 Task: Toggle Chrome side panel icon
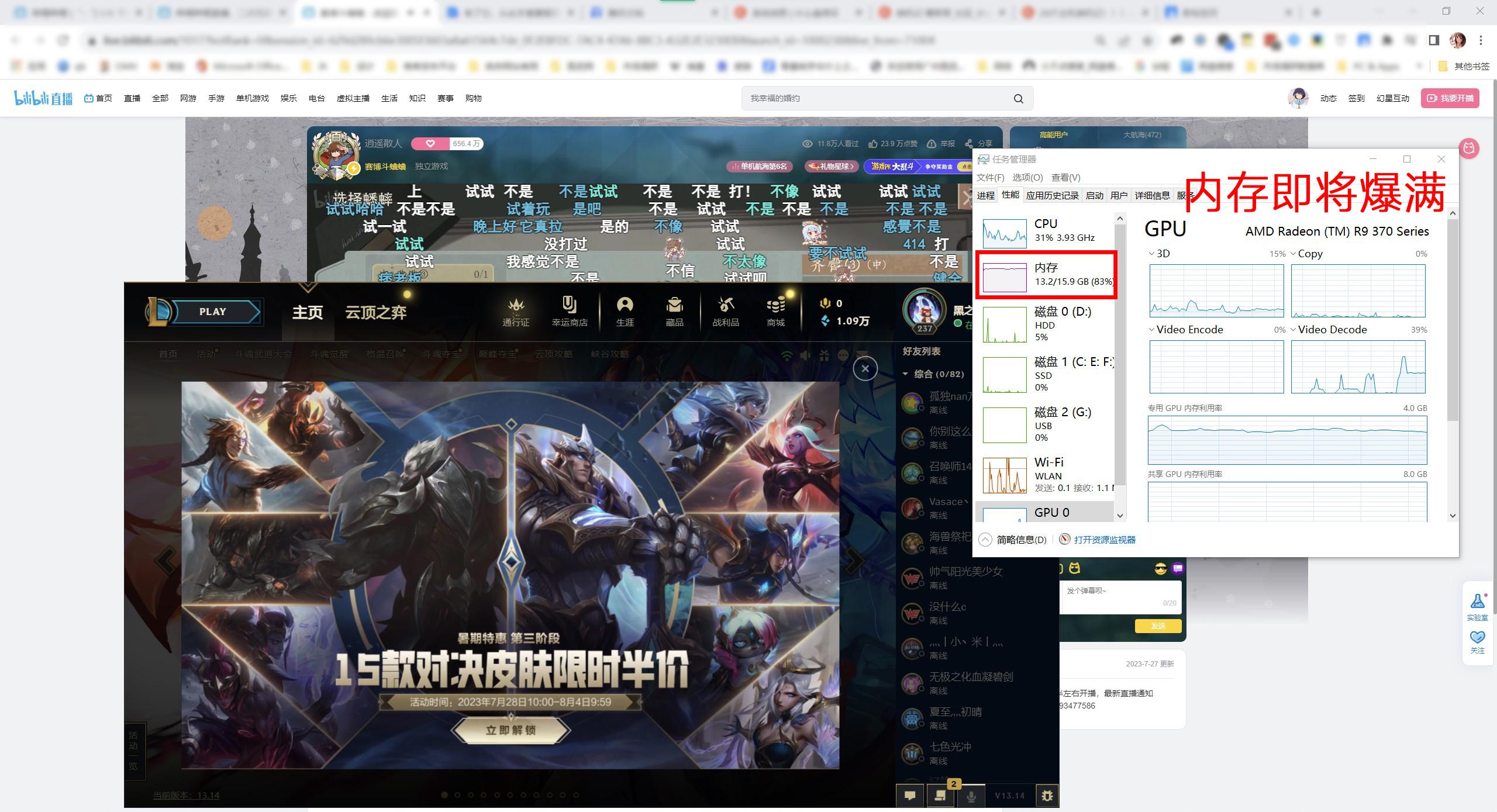[x=1434, y=40]
